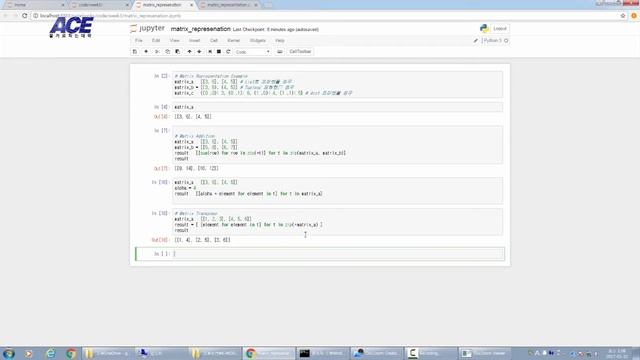Screen dimensions: 640x360
Task: Open the command palette keyboard icon
Action: pyautogui.click(x=280, y=52)
